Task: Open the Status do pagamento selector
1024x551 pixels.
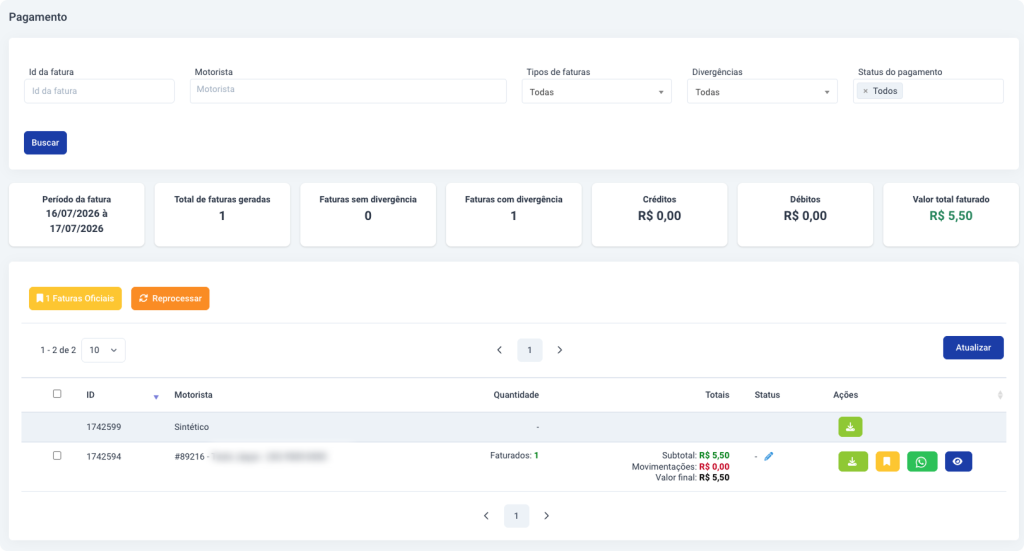Action: click(928, 91)
